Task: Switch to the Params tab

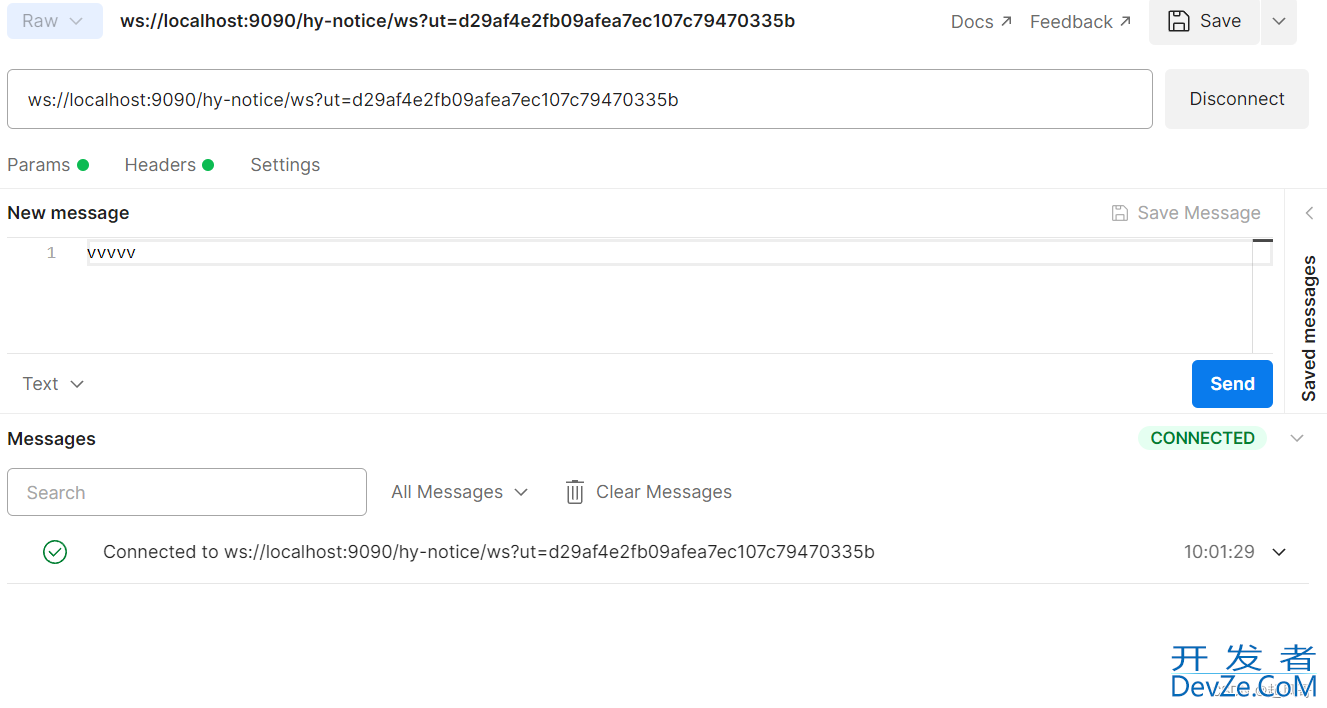Action: [x=39, y=165]
